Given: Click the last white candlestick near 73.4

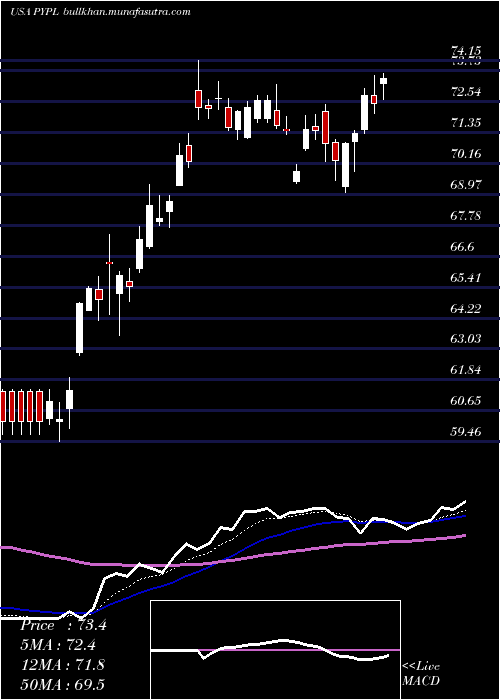Looking at the screenshot, I should tap(383, 81).
